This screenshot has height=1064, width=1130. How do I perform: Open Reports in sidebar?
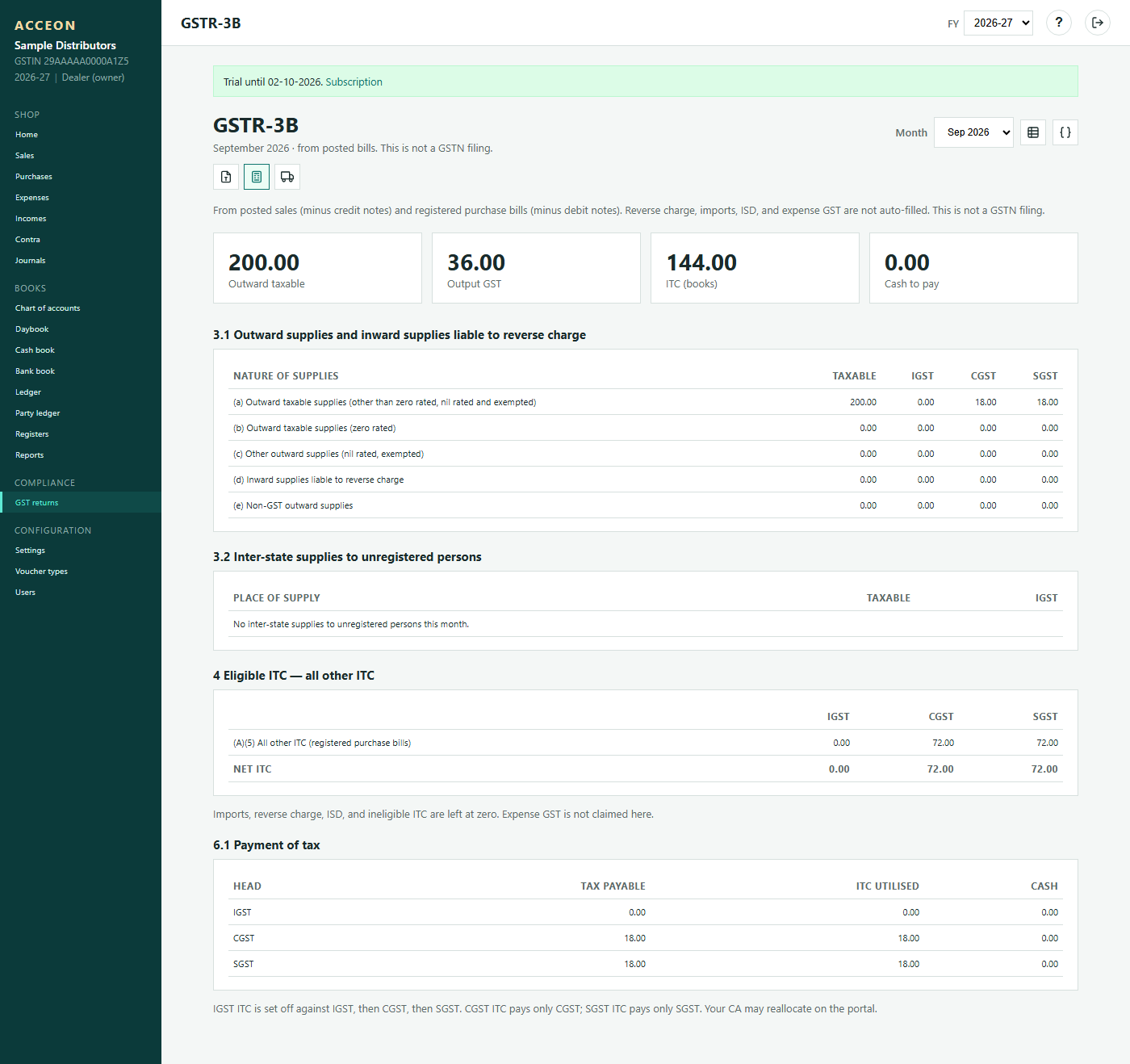pos(30,455)
